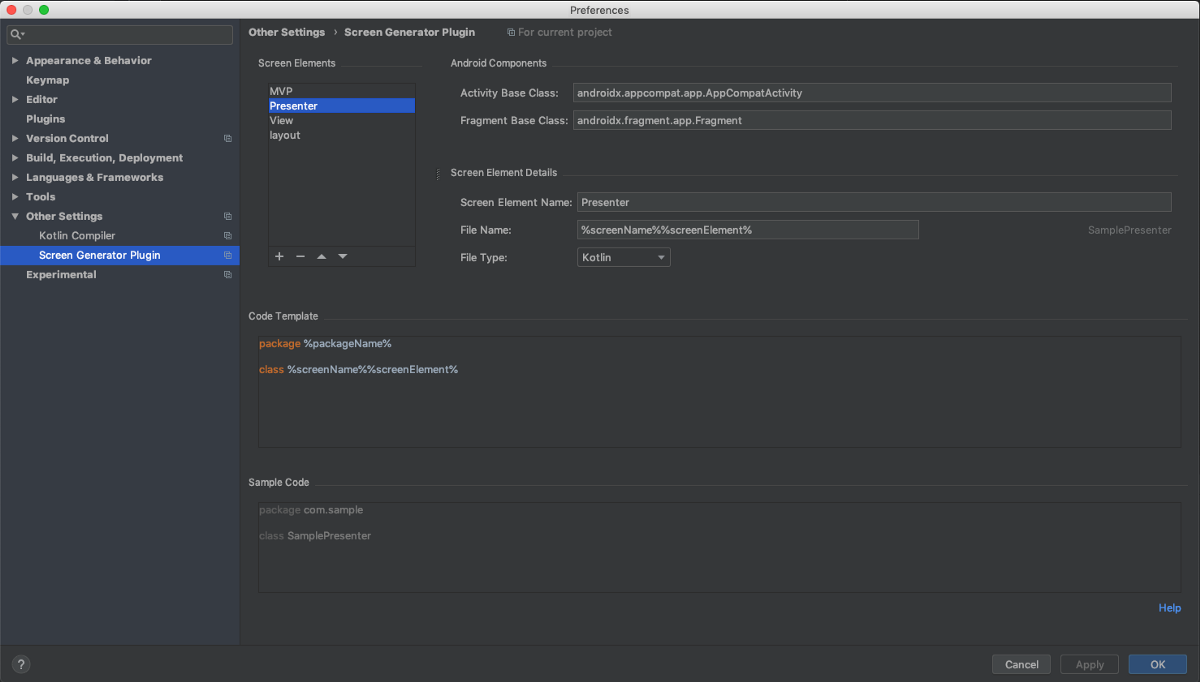
Task: Move screen element up with arrow icon
Action: (x=321, y=257)
